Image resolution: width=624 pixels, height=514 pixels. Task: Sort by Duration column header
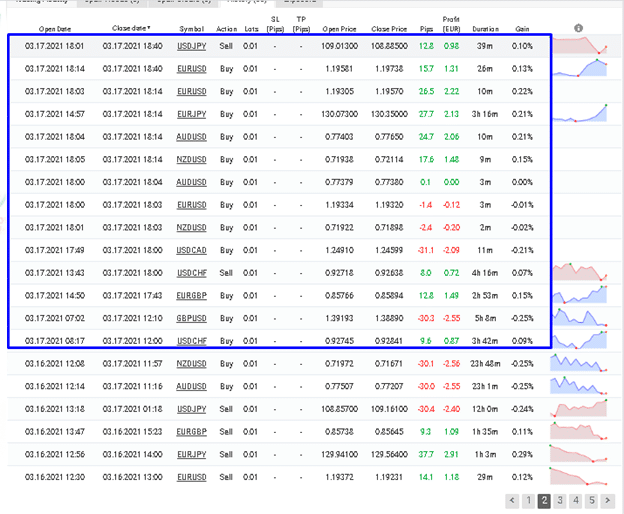click(x=485, y=29)
